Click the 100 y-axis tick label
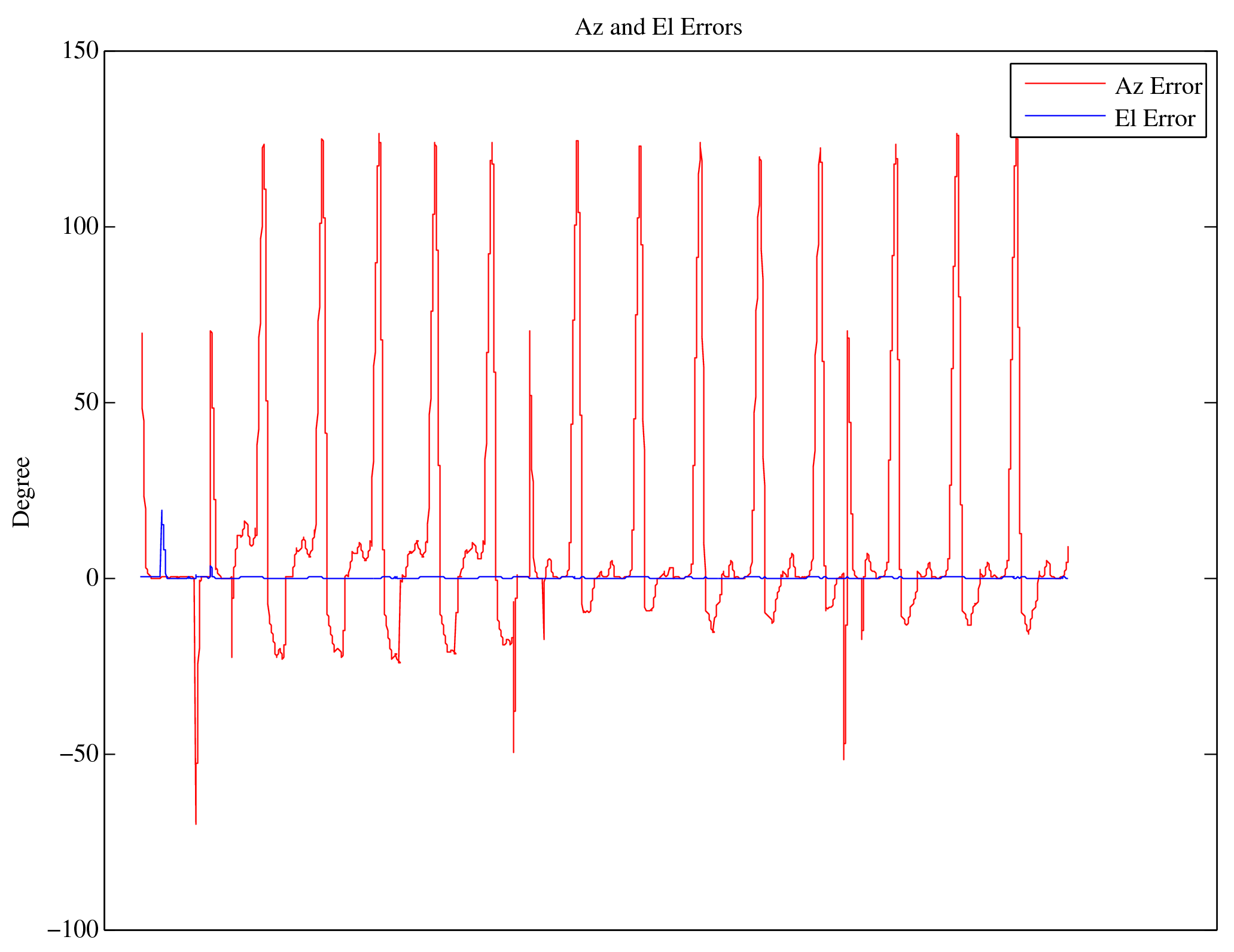The height and width of the screenshot is (952, 1234). (80, 227)
